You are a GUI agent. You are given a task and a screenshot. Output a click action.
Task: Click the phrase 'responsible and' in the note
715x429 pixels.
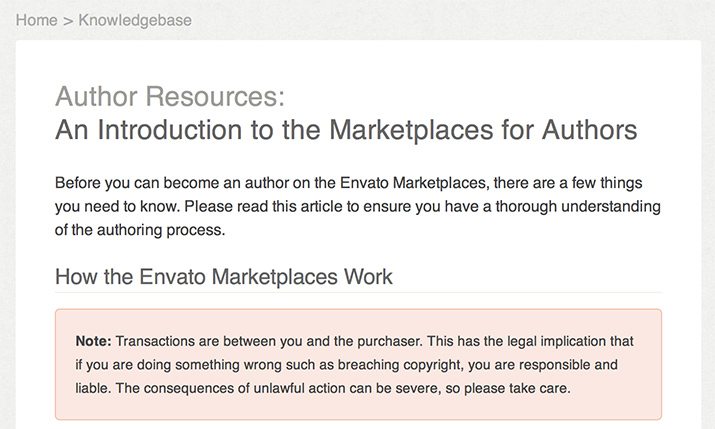(569, 365)
